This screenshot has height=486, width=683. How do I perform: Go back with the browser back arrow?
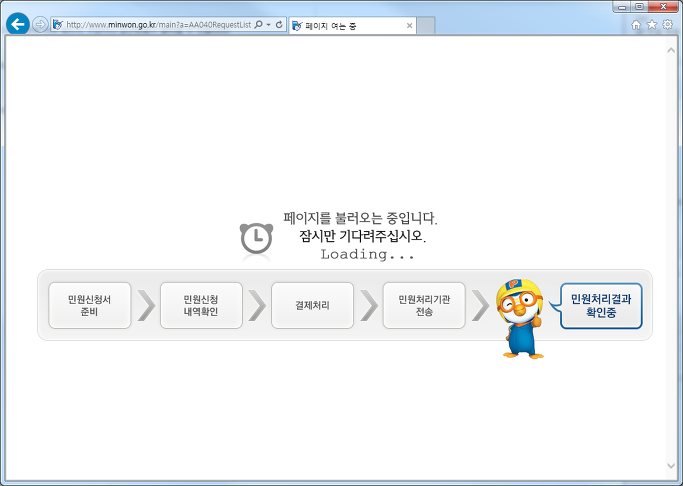click(x=18, y=24)
